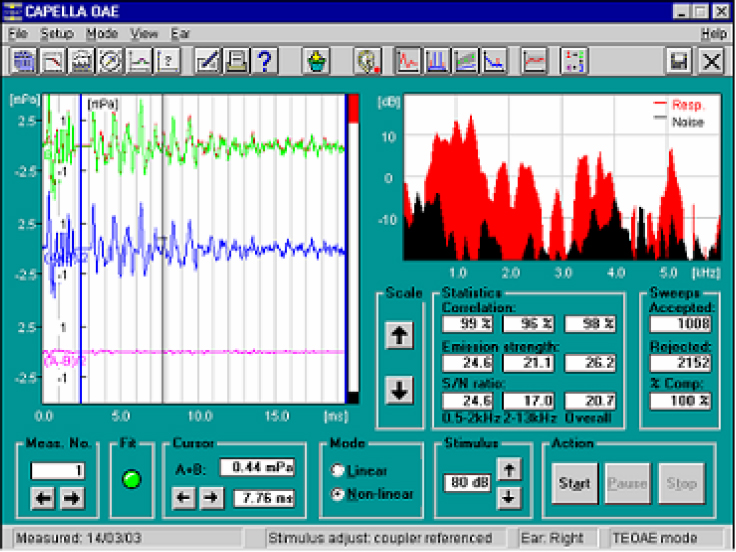This screenshot has width=736, height=552.
Task: Click the instrument gauge toolbar icon
Action: 81,61
